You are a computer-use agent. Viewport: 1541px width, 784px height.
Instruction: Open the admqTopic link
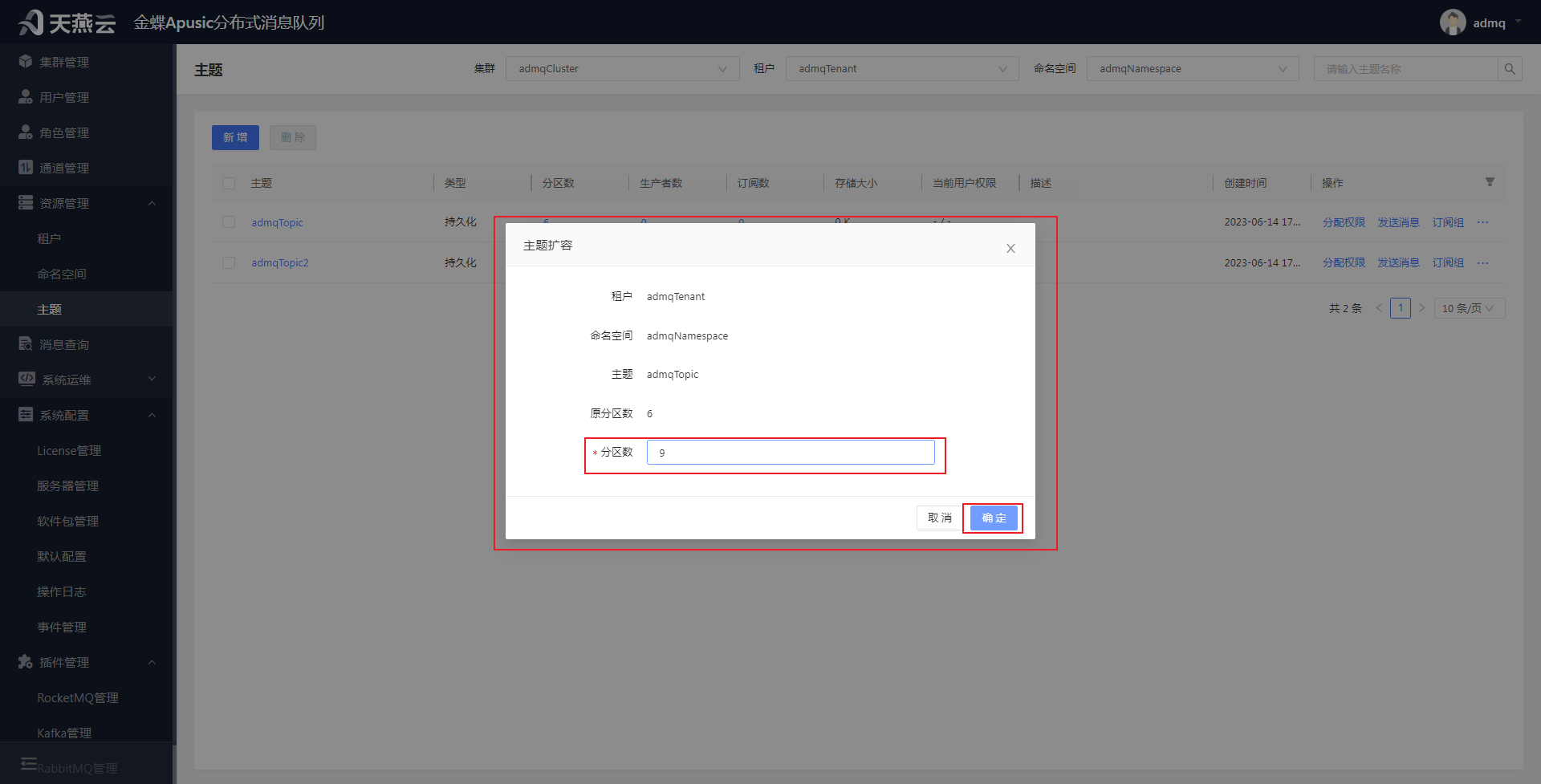click(x=277, y=222)
